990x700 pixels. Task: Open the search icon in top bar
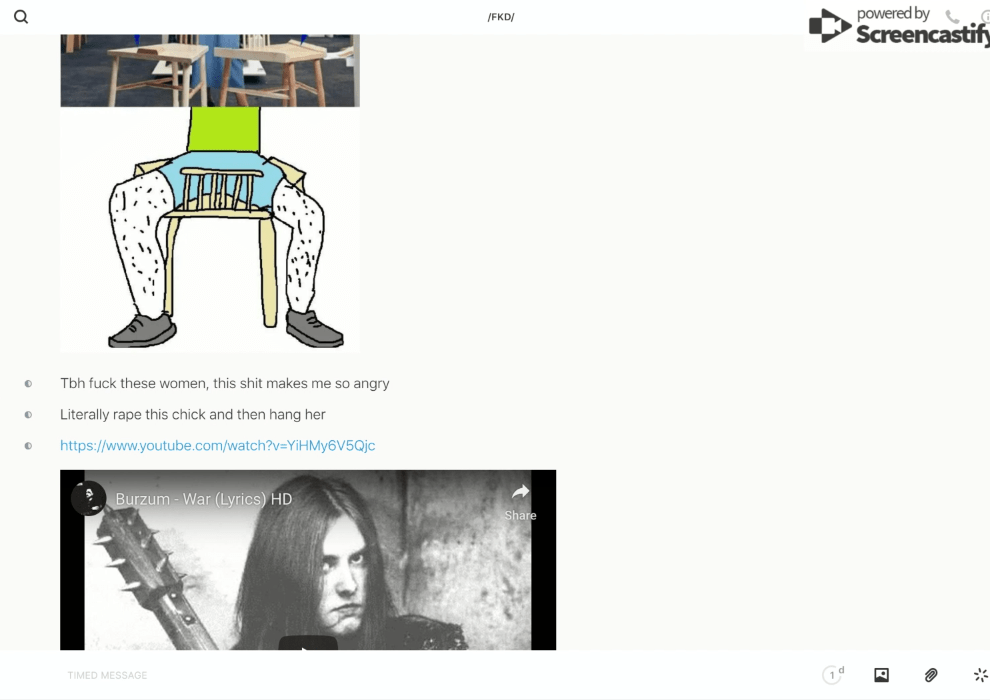point(21,17)
